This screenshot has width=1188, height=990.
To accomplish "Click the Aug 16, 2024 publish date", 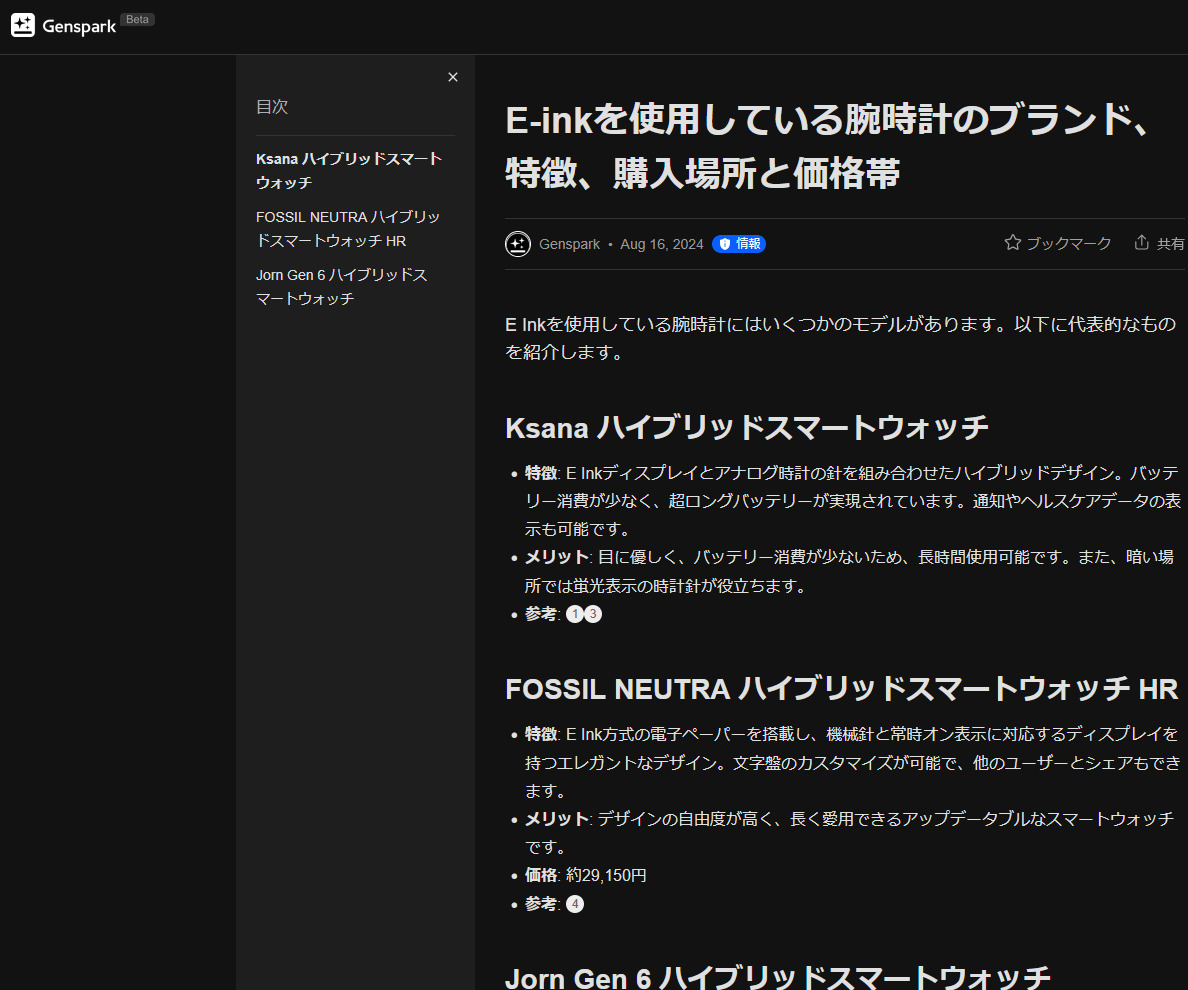I will point(661,244).
